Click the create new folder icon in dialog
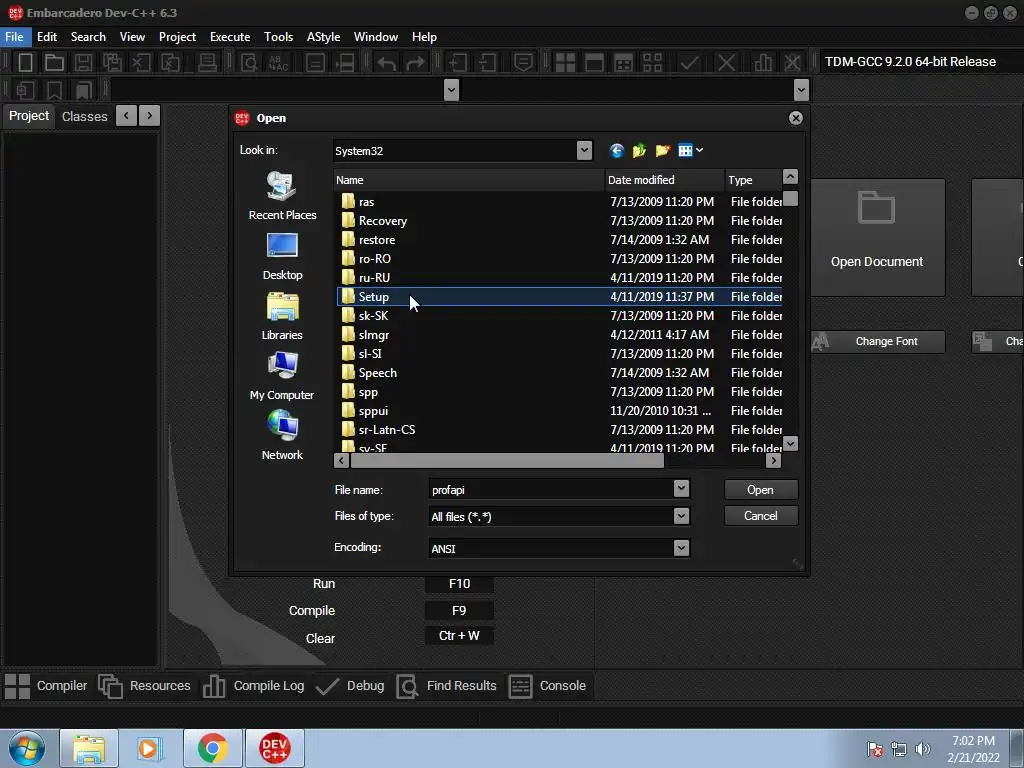Viewport: 1024px width, 768px height. (662, 151)
